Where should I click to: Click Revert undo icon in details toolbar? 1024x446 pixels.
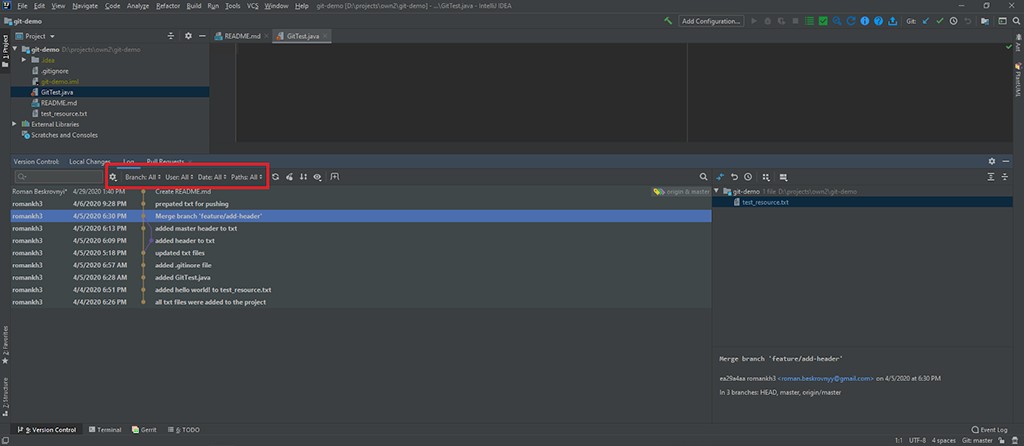[x=734, y=177]
